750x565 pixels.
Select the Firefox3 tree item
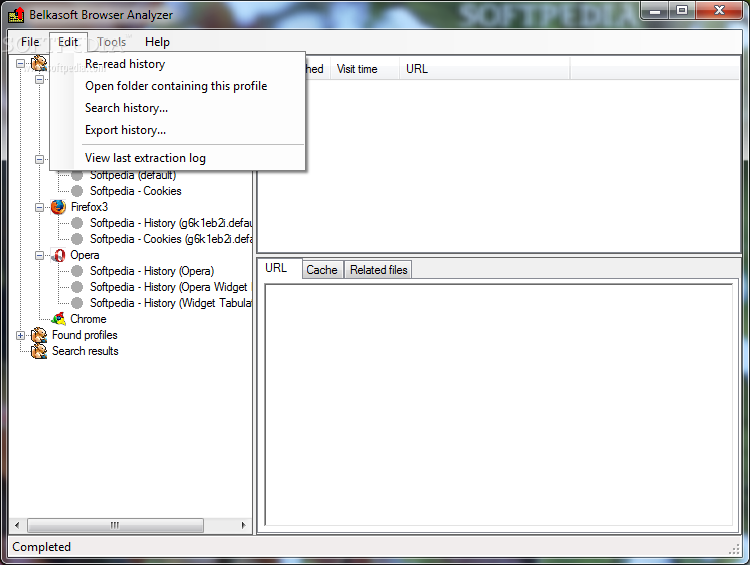[89, 207]
